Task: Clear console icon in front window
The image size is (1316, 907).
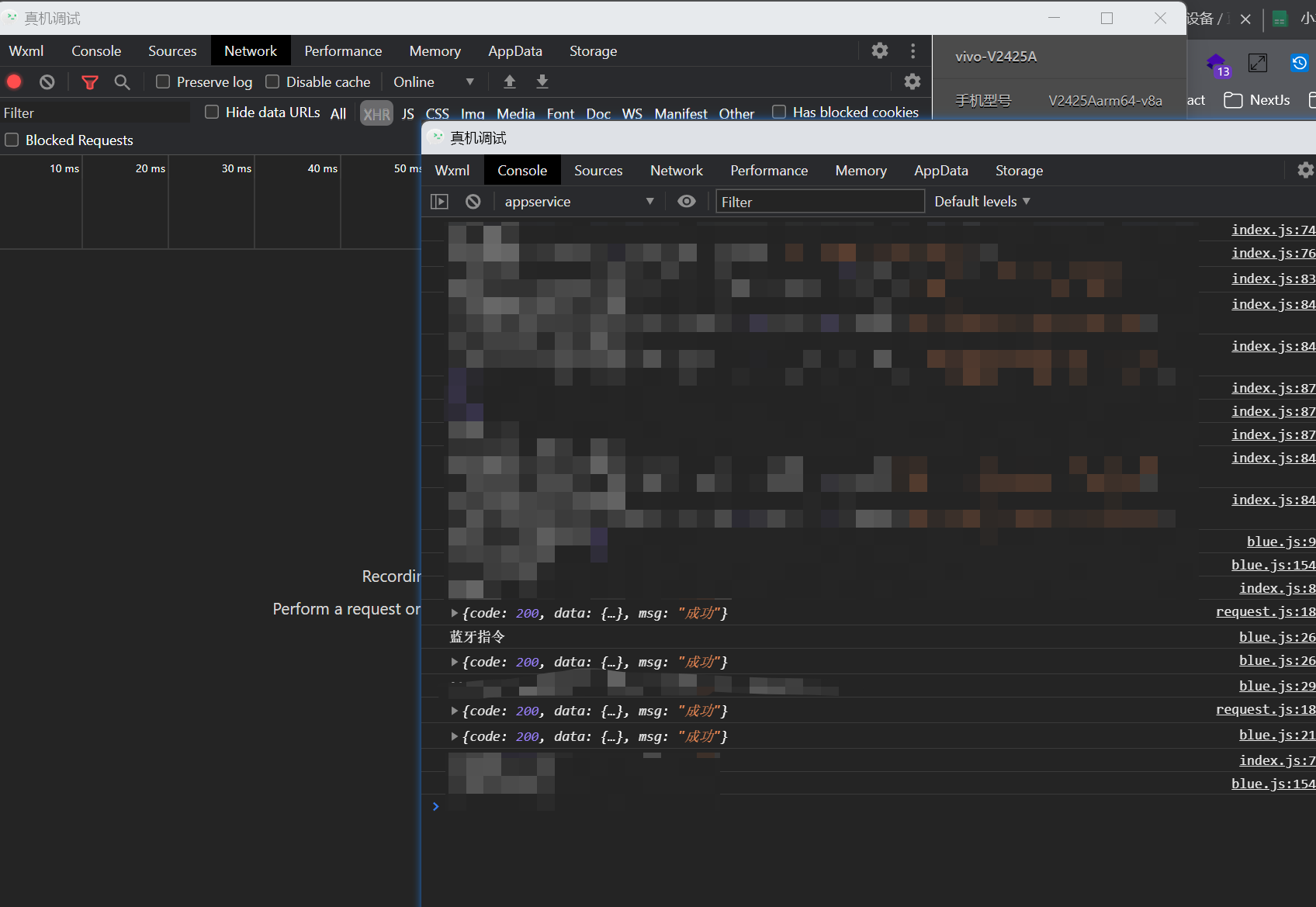Action: pos(473,201)
